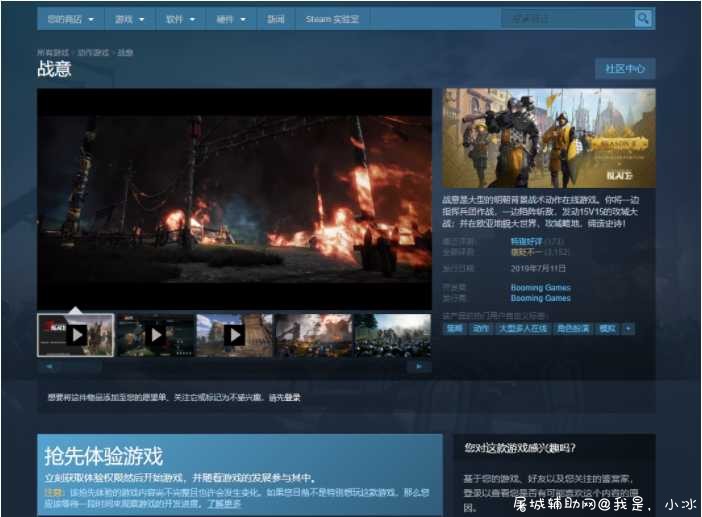
Task: Click the search magnifier icon
Action: click(x=642, y=18)
